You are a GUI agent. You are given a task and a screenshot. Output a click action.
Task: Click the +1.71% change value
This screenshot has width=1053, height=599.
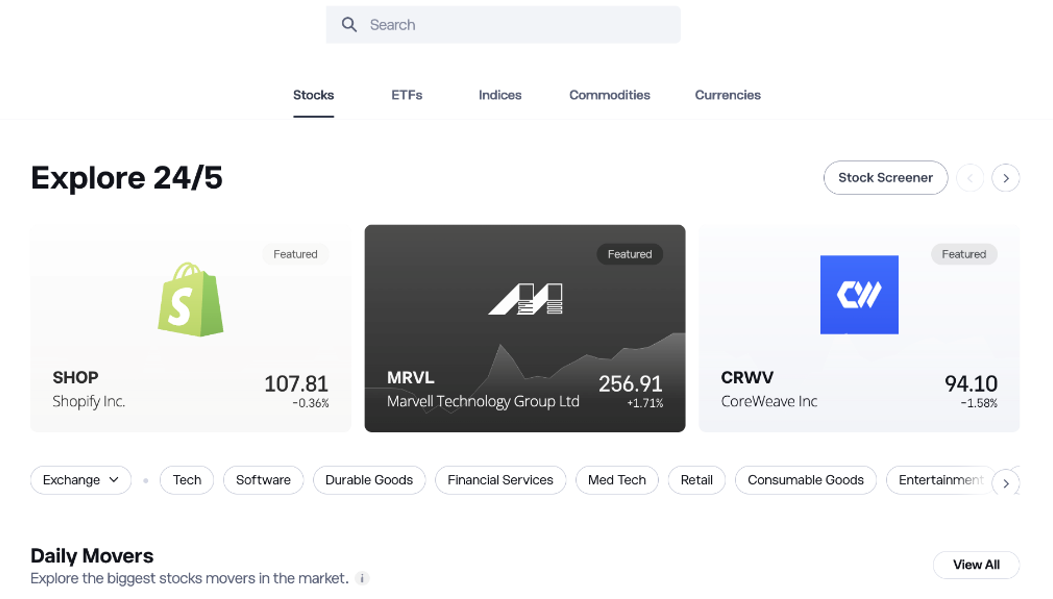point(645,404)
